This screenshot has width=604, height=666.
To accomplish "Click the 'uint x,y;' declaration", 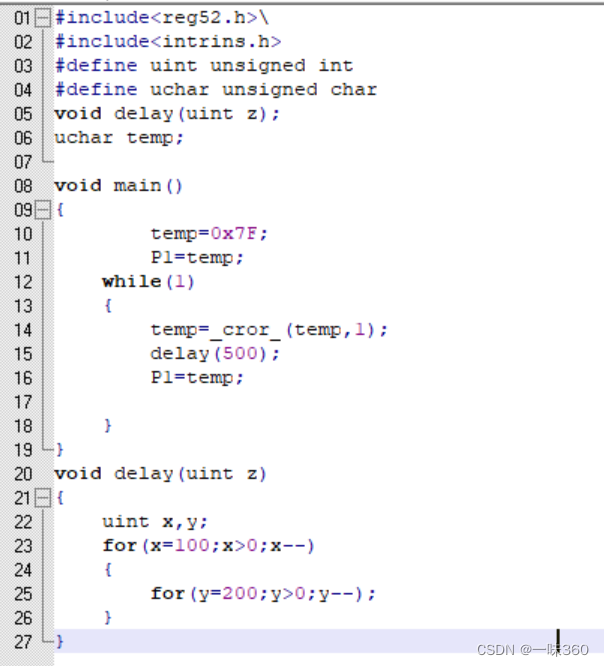I will (x=155, y=522).
